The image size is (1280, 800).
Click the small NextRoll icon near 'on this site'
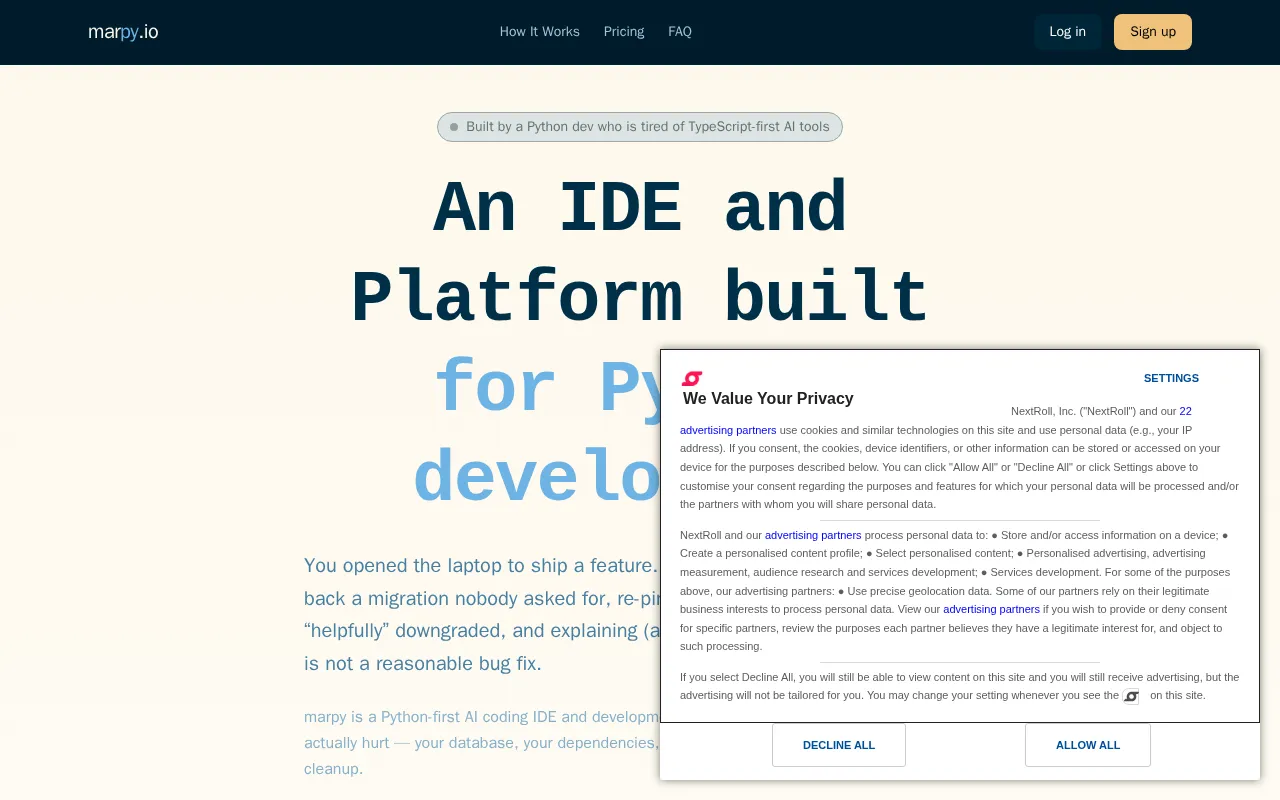tap(1131, 696)
